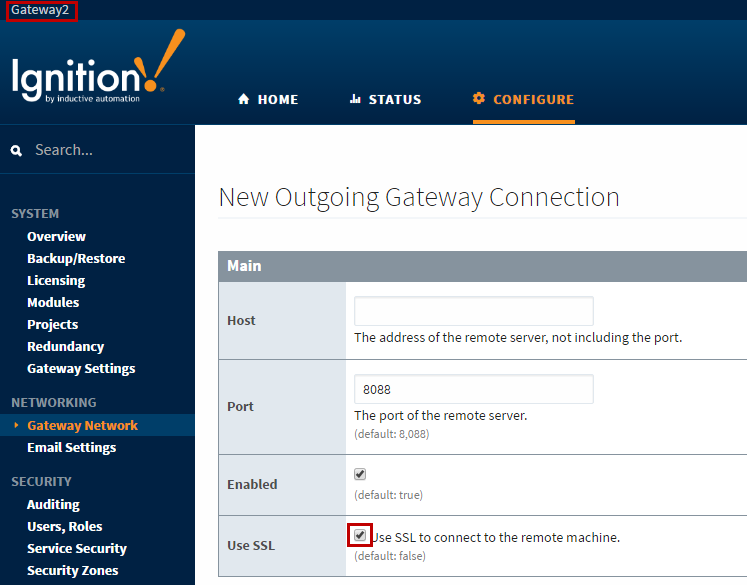Click the Port field showing 8088
The image size is (747, 585).
pyautogui.click(x=474, y=389)
